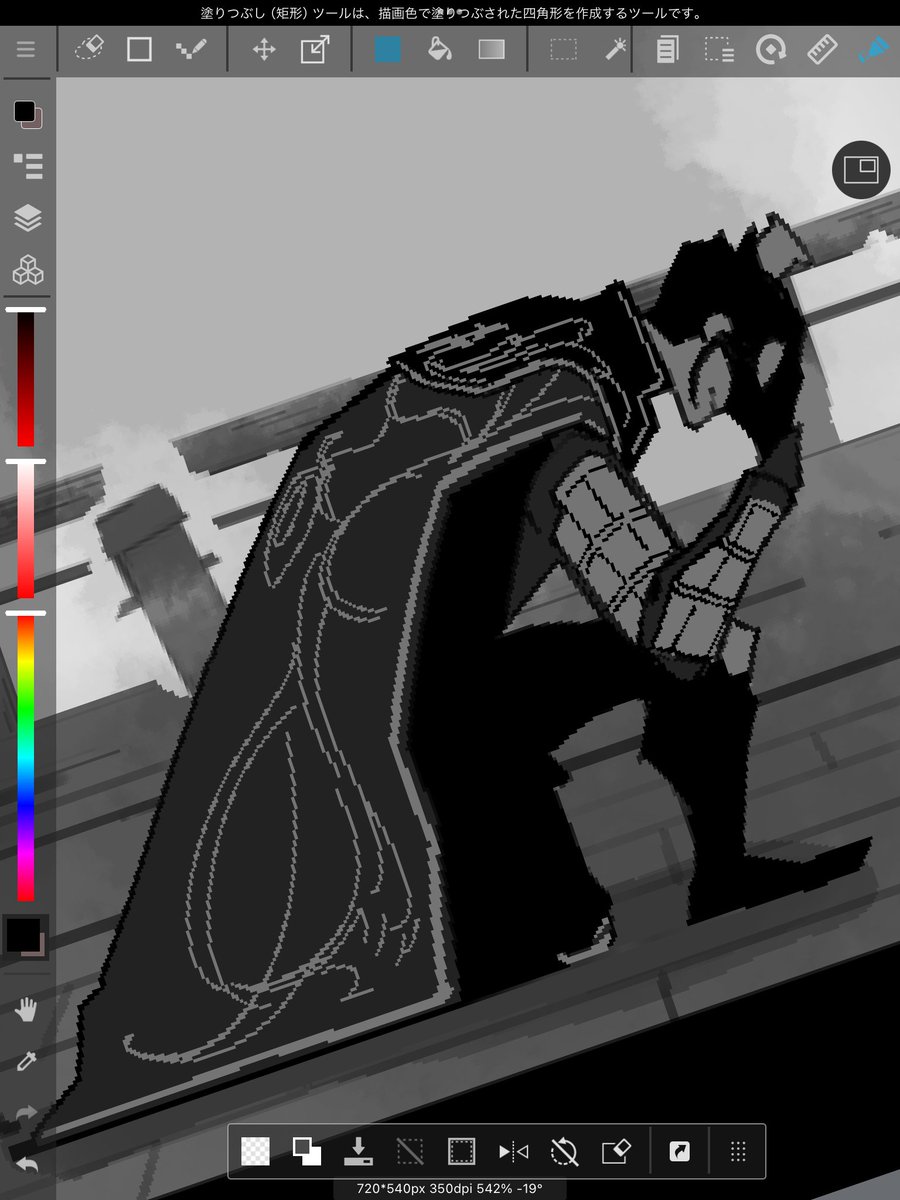Open the Layers panel
Screen dimensions: 900x1200
pyautogui.click(x=27, y=218)
